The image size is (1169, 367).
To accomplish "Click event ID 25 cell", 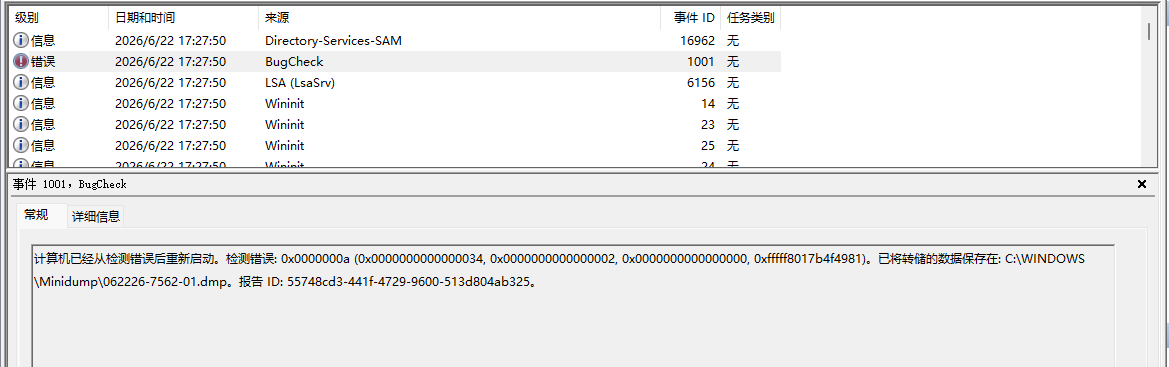I will click(708, 145).
